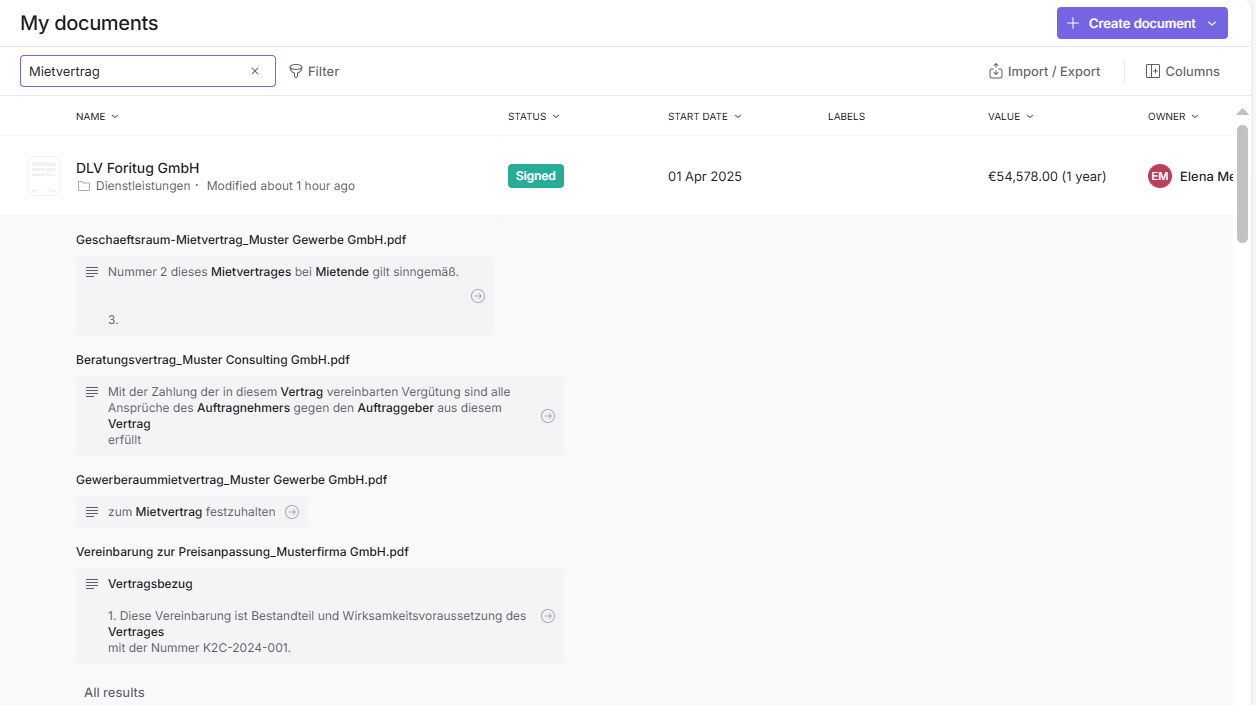Open the Vertragsbezug snippet arrow

pyautogui.click(x=548, y=616)
